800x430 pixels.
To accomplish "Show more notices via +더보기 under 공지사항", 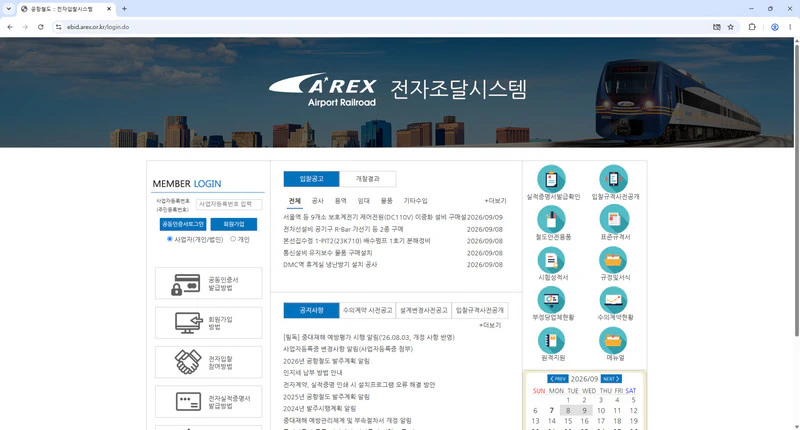I will pyautogui.click(x=490, y=325).
